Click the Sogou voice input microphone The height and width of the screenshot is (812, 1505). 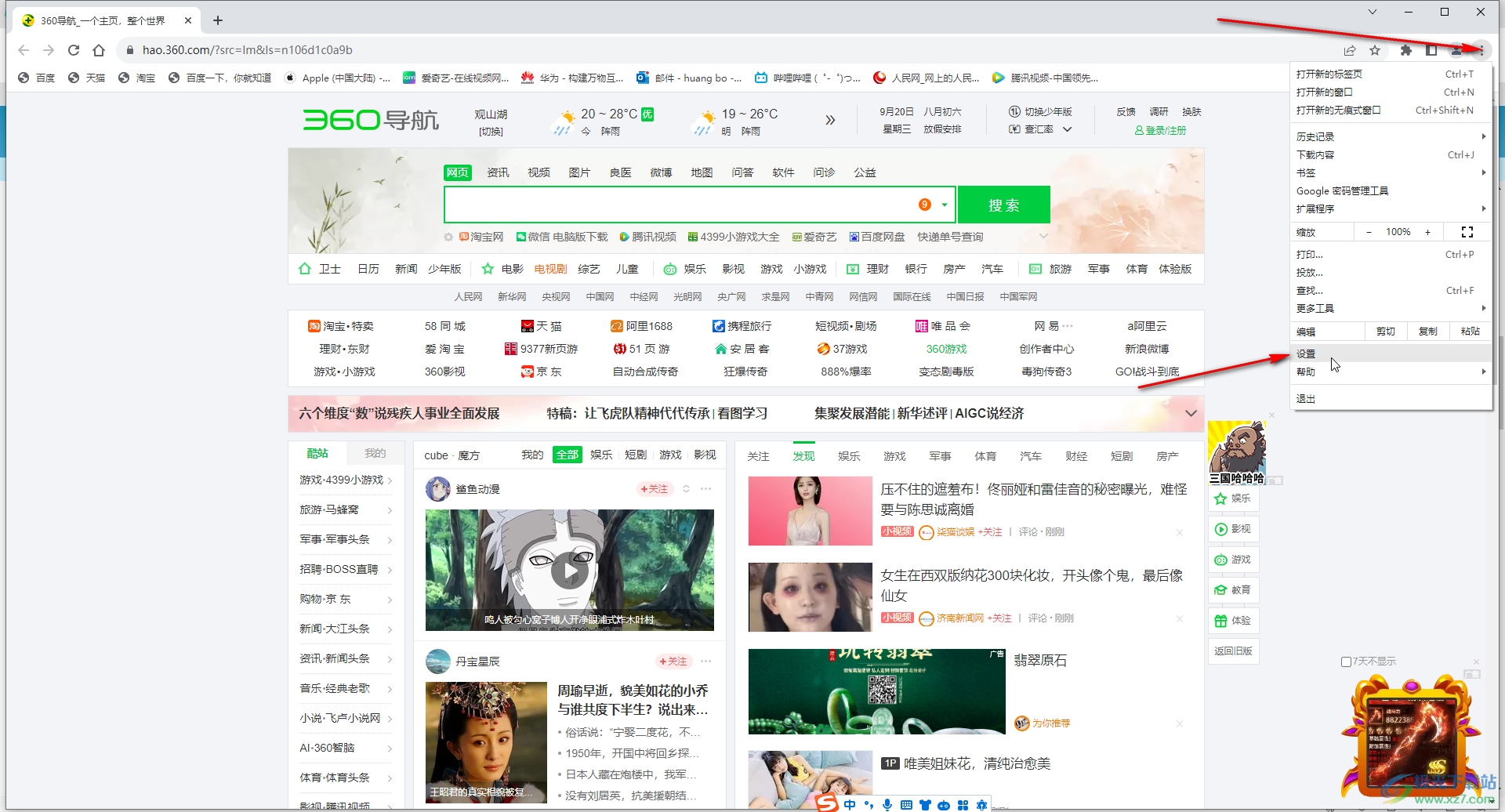[887, 805]
